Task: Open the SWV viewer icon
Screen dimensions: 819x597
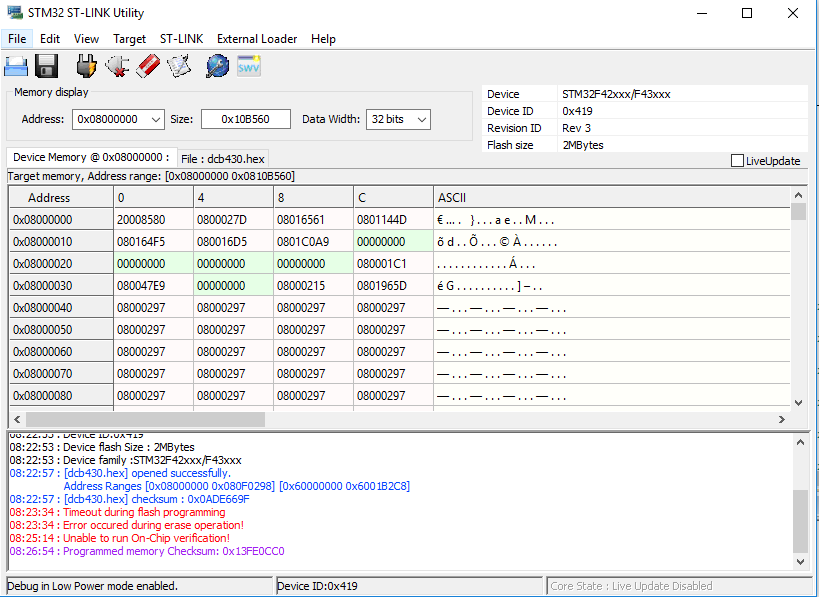Action: [x=249, y=66]
